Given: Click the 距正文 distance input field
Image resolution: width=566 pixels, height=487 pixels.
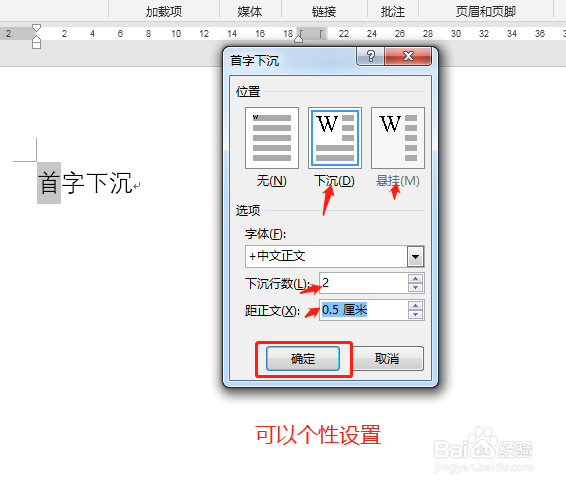Looking at the screenshot, I should pos(363,310).
